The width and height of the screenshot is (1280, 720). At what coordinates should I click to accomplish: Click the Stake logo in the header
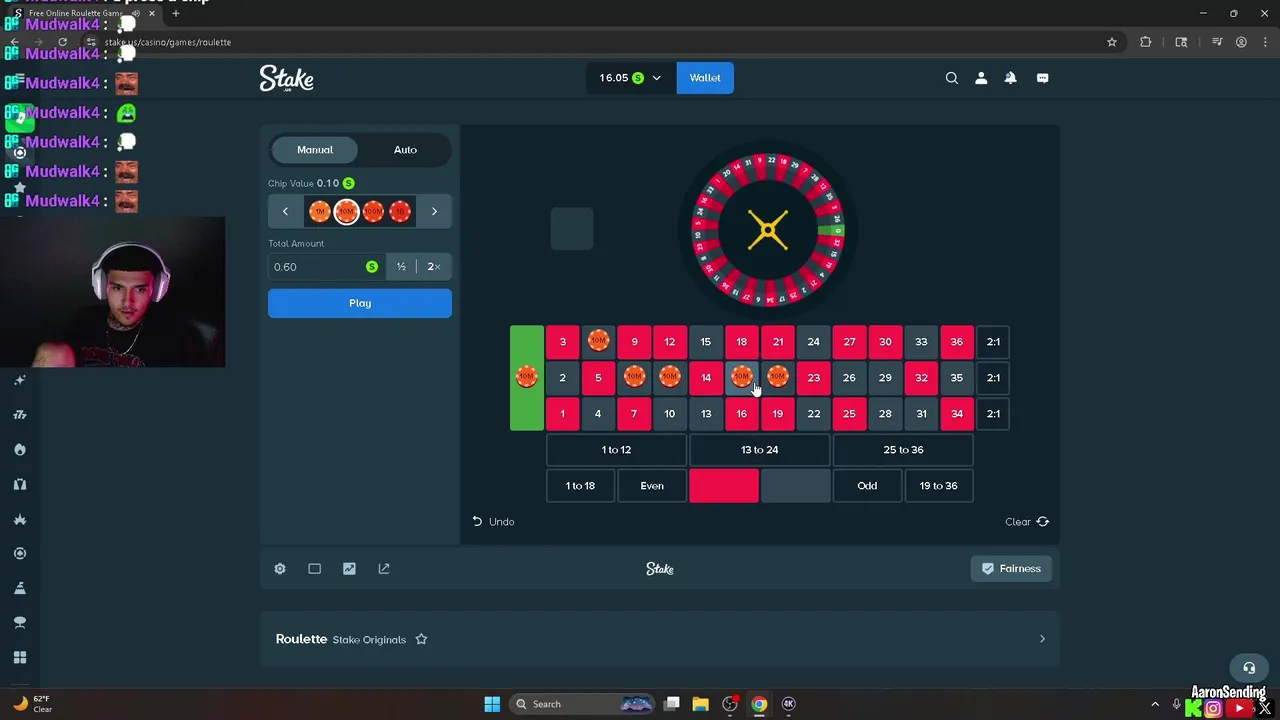(287, 78)
